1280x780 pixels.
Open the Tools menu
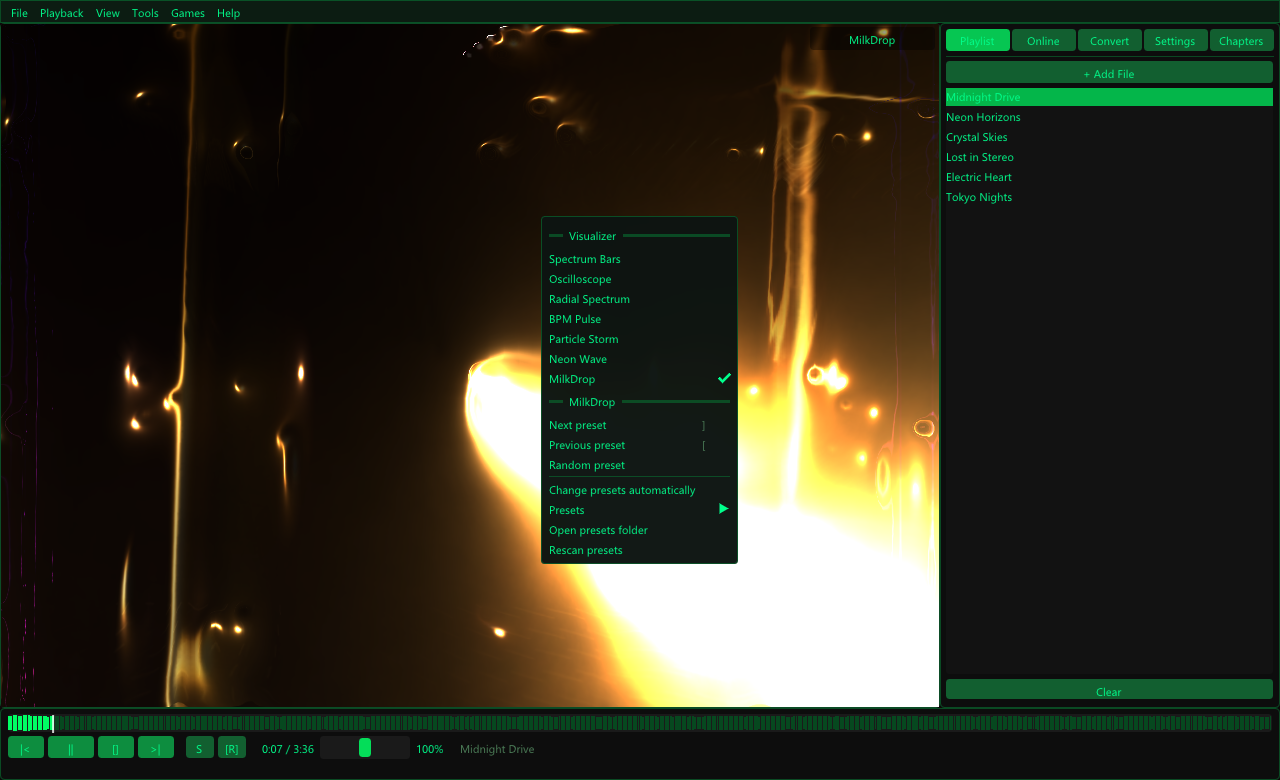[145, 13]
